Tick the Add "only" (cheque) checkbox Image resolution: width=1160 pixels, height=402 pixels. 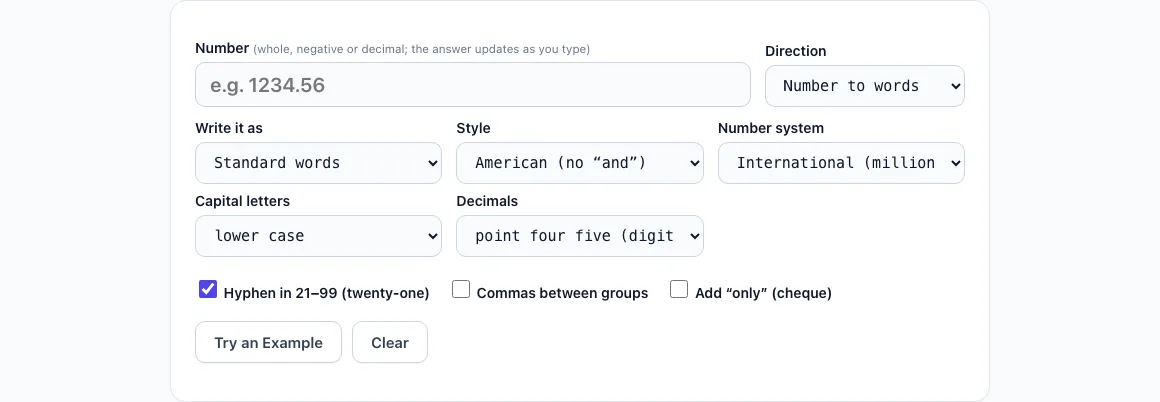679,289
